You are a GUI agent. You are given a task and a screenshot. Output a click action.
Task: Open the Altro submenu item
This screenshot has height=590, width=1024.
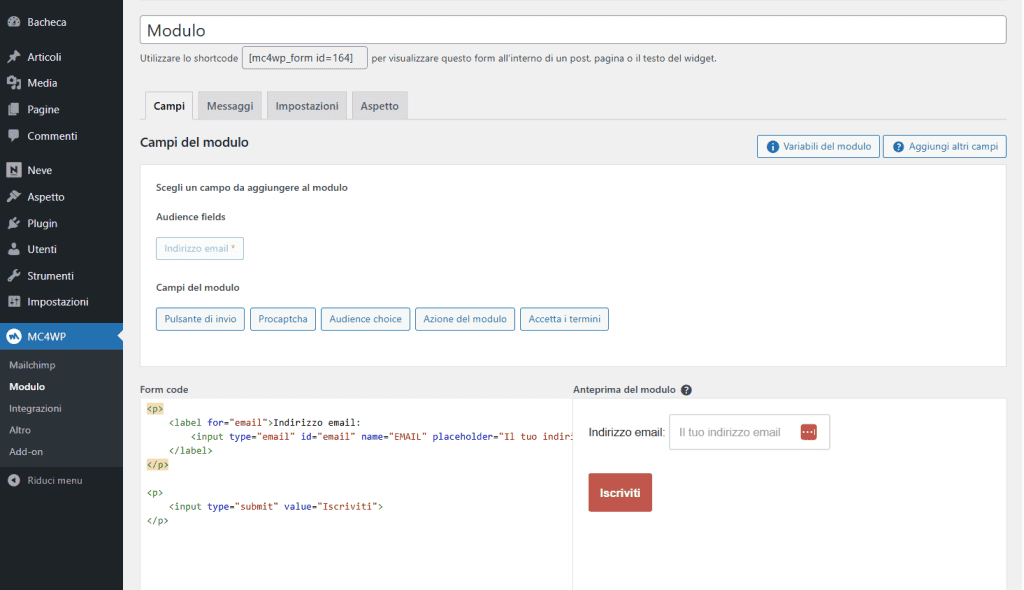click(20, 429)
